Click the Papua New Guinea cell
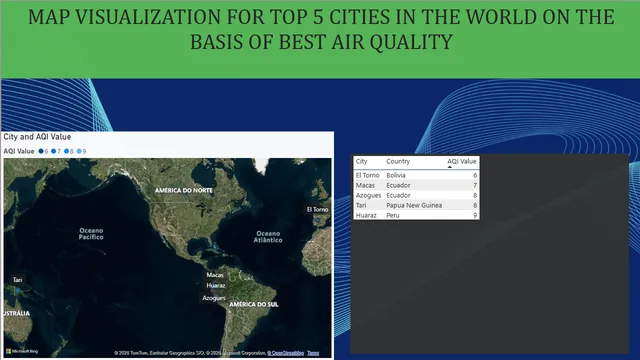 (414, 205)
